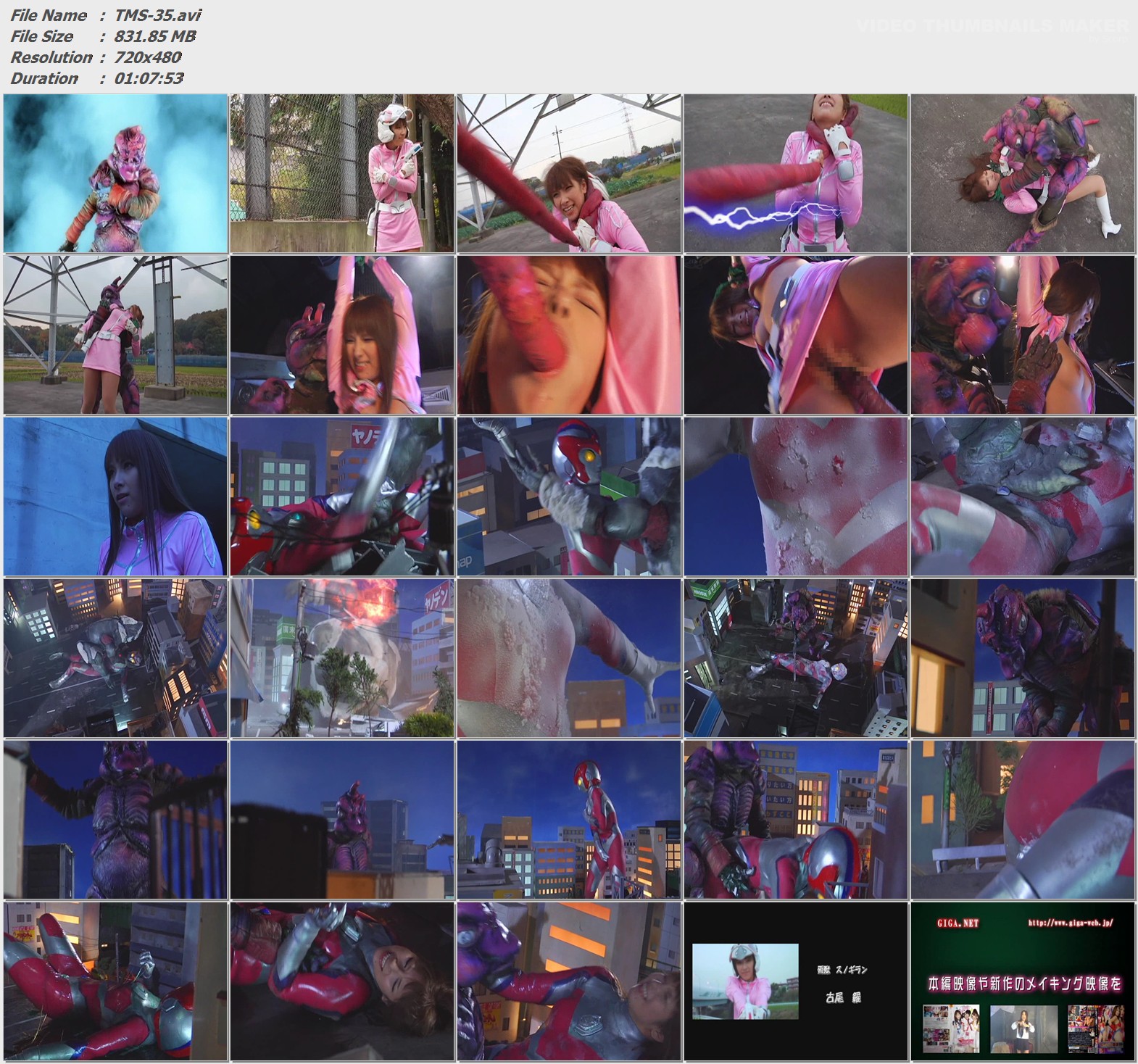Open thumbnail of pink-uniformed figure by chain-link fence
1138x1064 pixels.
[x=342, y=173]
